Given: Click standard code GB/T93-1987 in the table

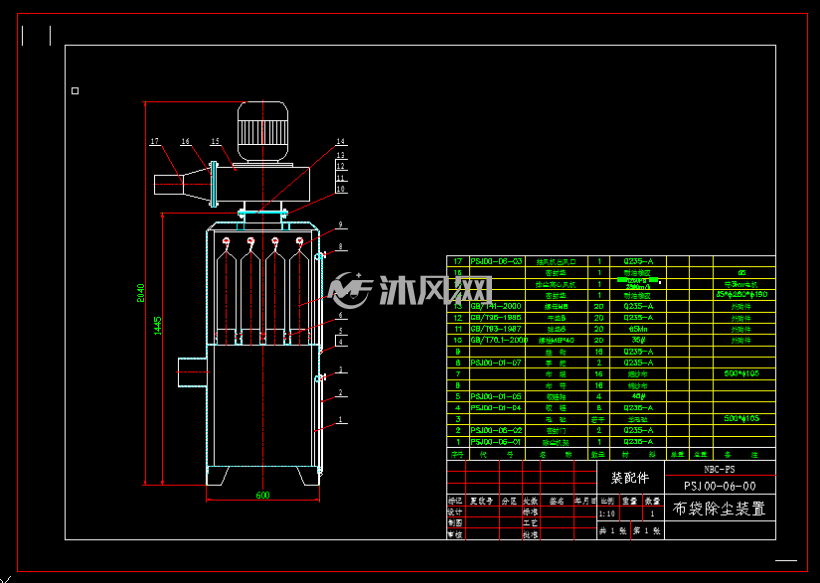Looking at the screenshot, I should tap(496, 329).
